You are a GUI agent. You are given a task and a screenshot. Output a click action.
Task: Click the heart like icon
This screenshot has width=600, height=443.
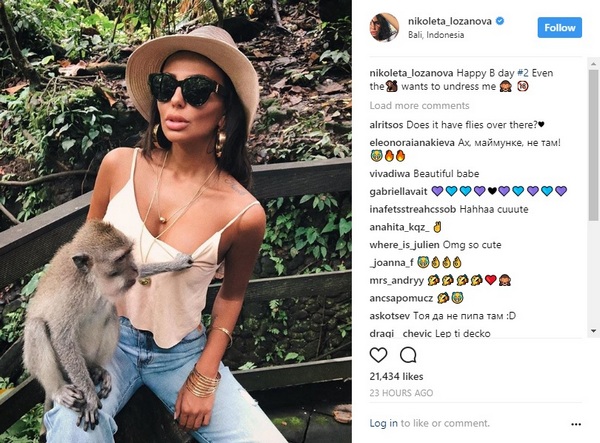pyautogui.click(x=378, y=355)
